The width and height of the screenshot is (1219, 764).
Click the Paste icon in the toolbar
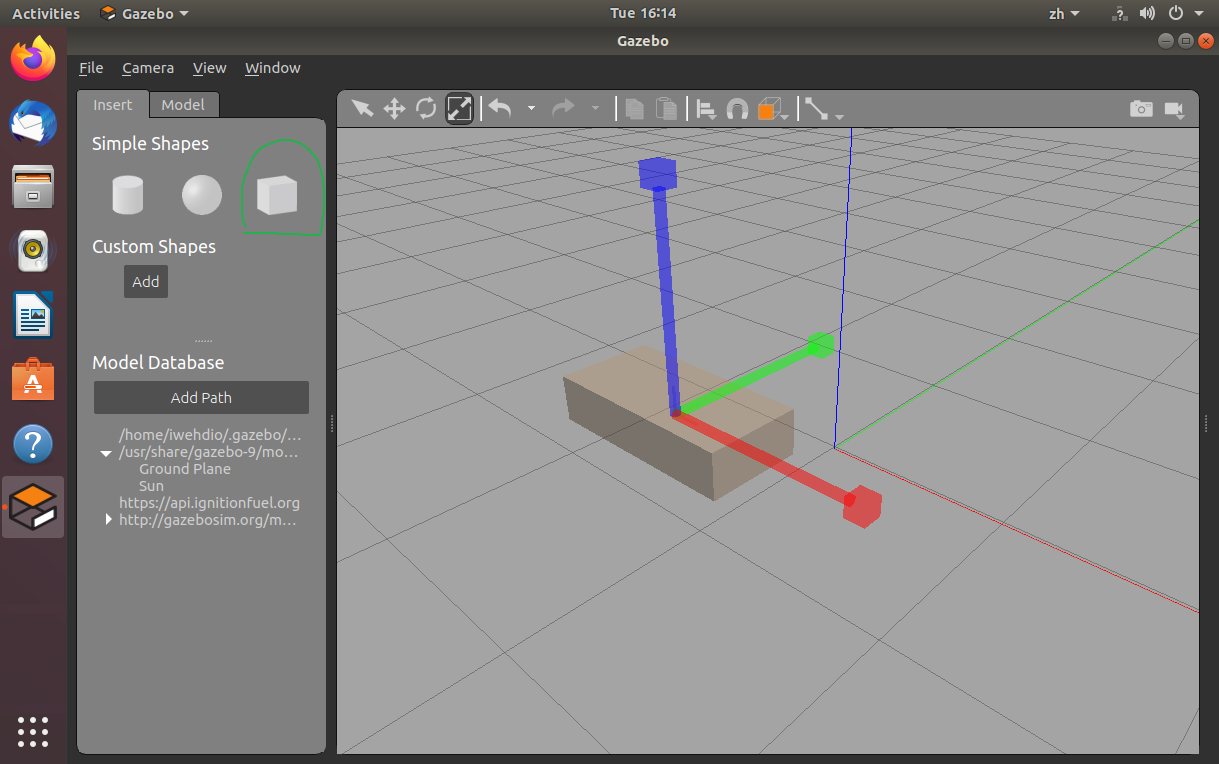tap(666, 108)
